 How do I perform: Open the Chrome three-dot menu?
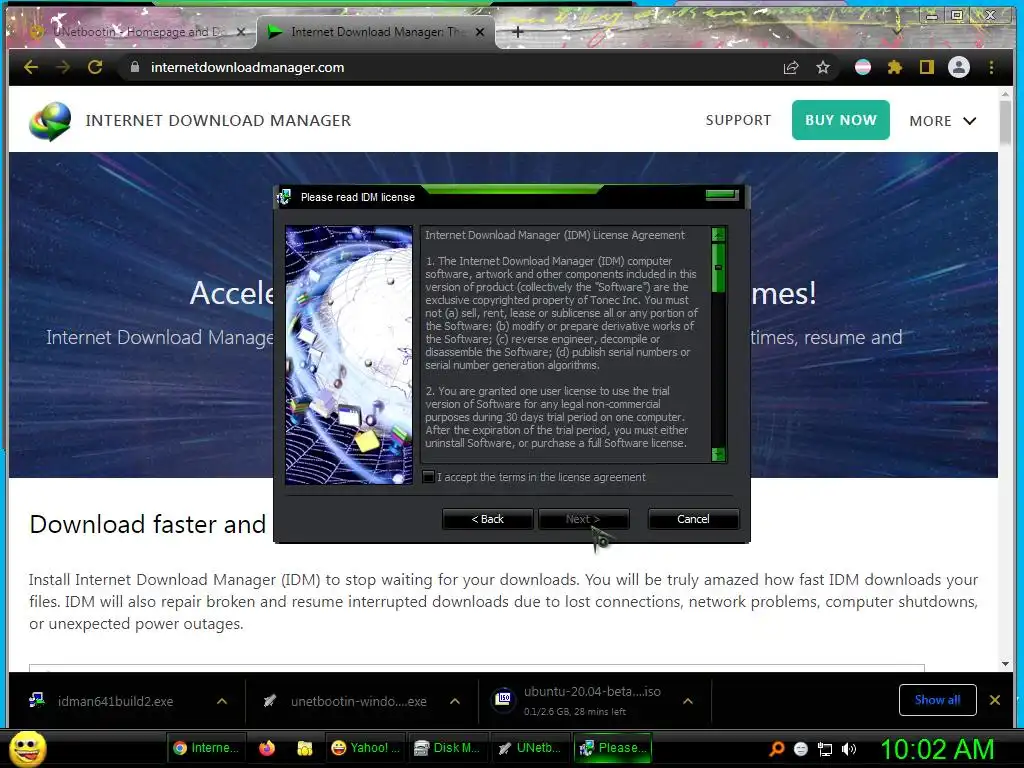tap(991, 67)
